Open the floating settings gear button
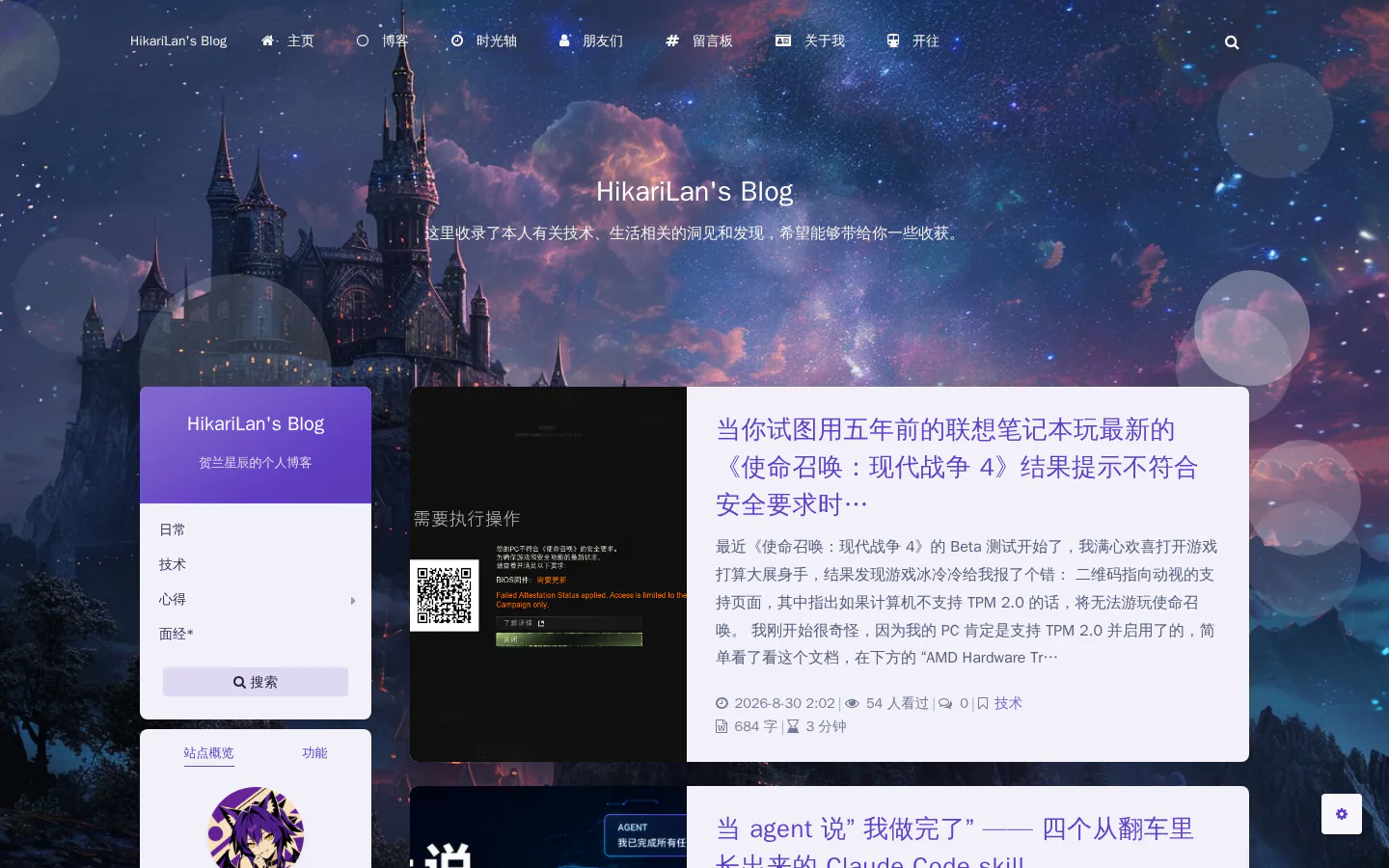Screen dimensions: 1389x868 coord(1342,814)
